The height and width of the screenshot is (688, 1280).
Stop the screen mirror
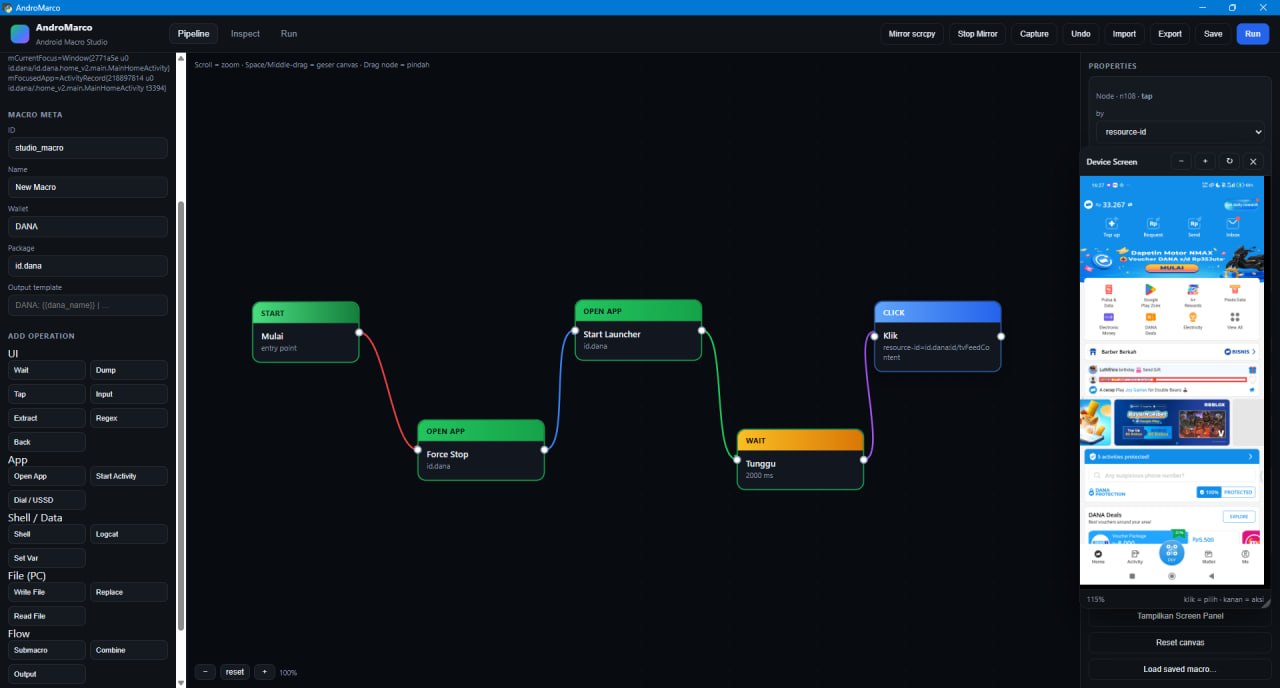tap(977, 34)
